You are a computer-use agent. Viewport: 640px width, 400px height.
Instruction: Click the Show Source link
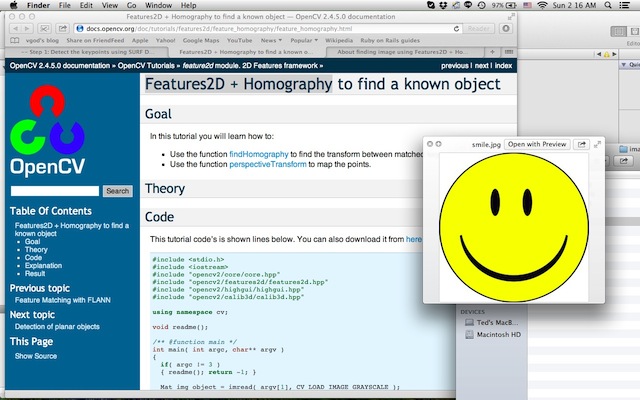[36, 356]
